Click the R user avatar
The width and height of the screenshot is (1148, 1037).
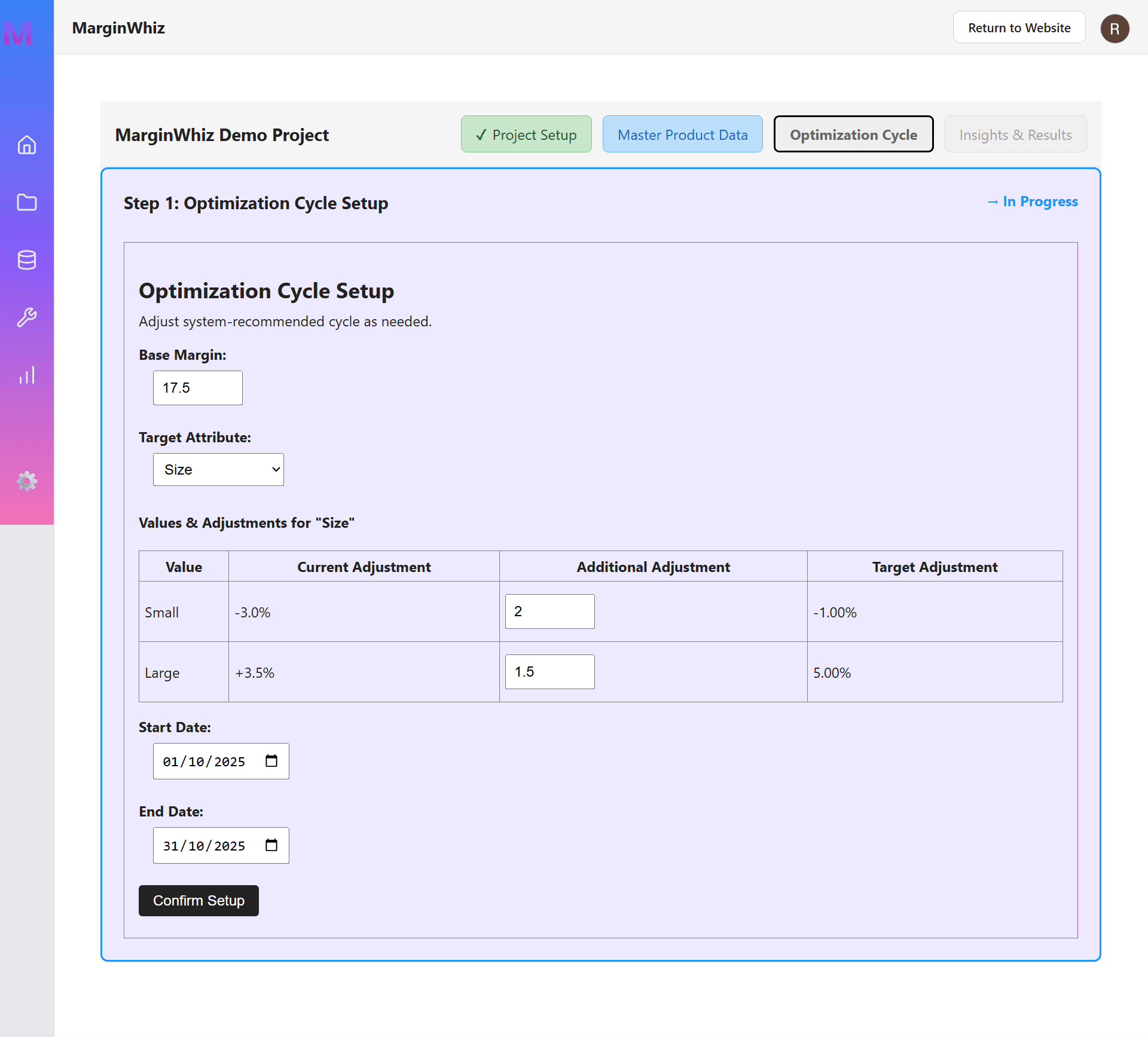click(x=1115, y=29)
